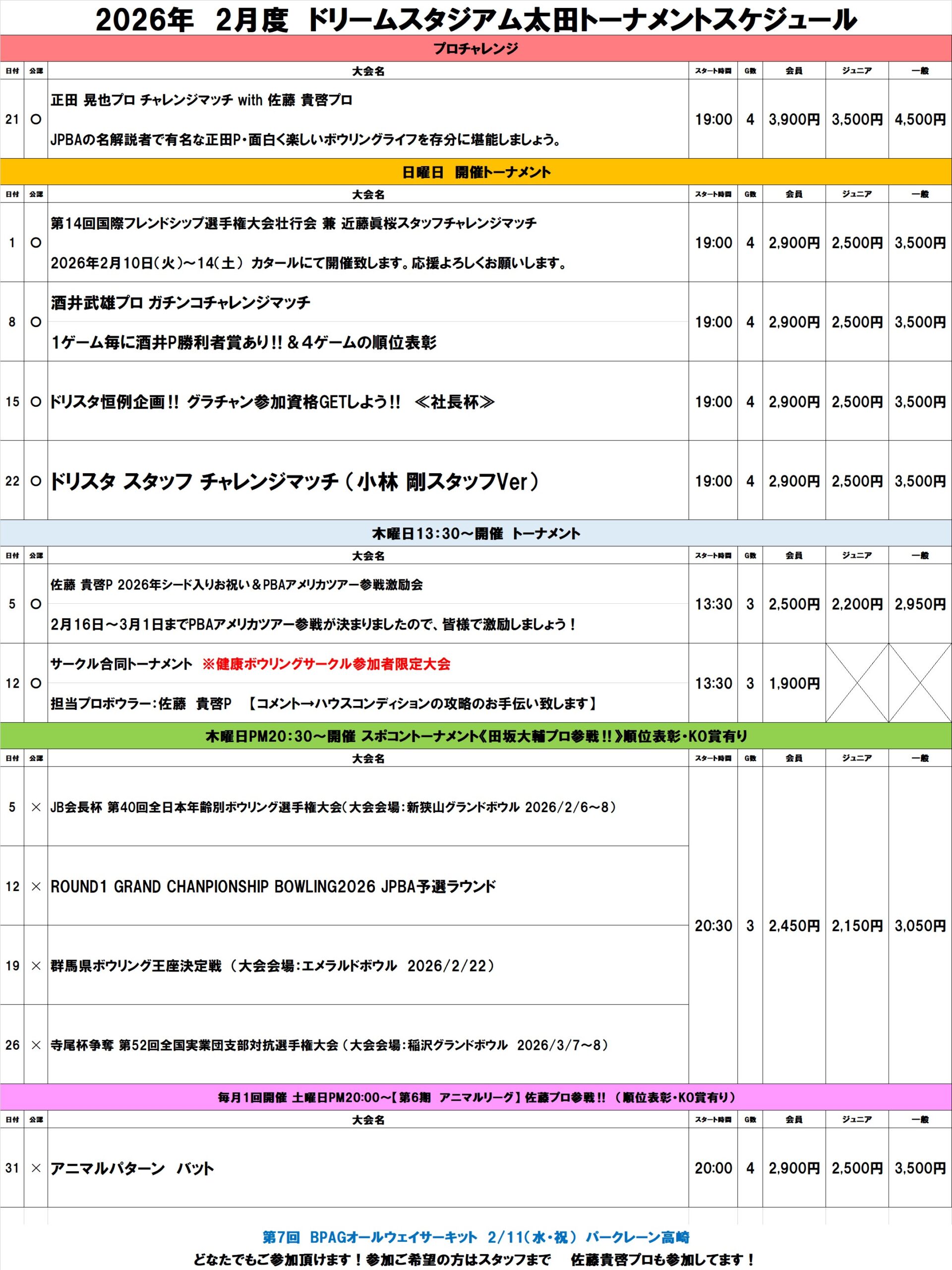The image size is (952, 1270).
Task: Click 酒井武雄プロ ガチンコチャレンジマッチ title
Action: (180, 303)
